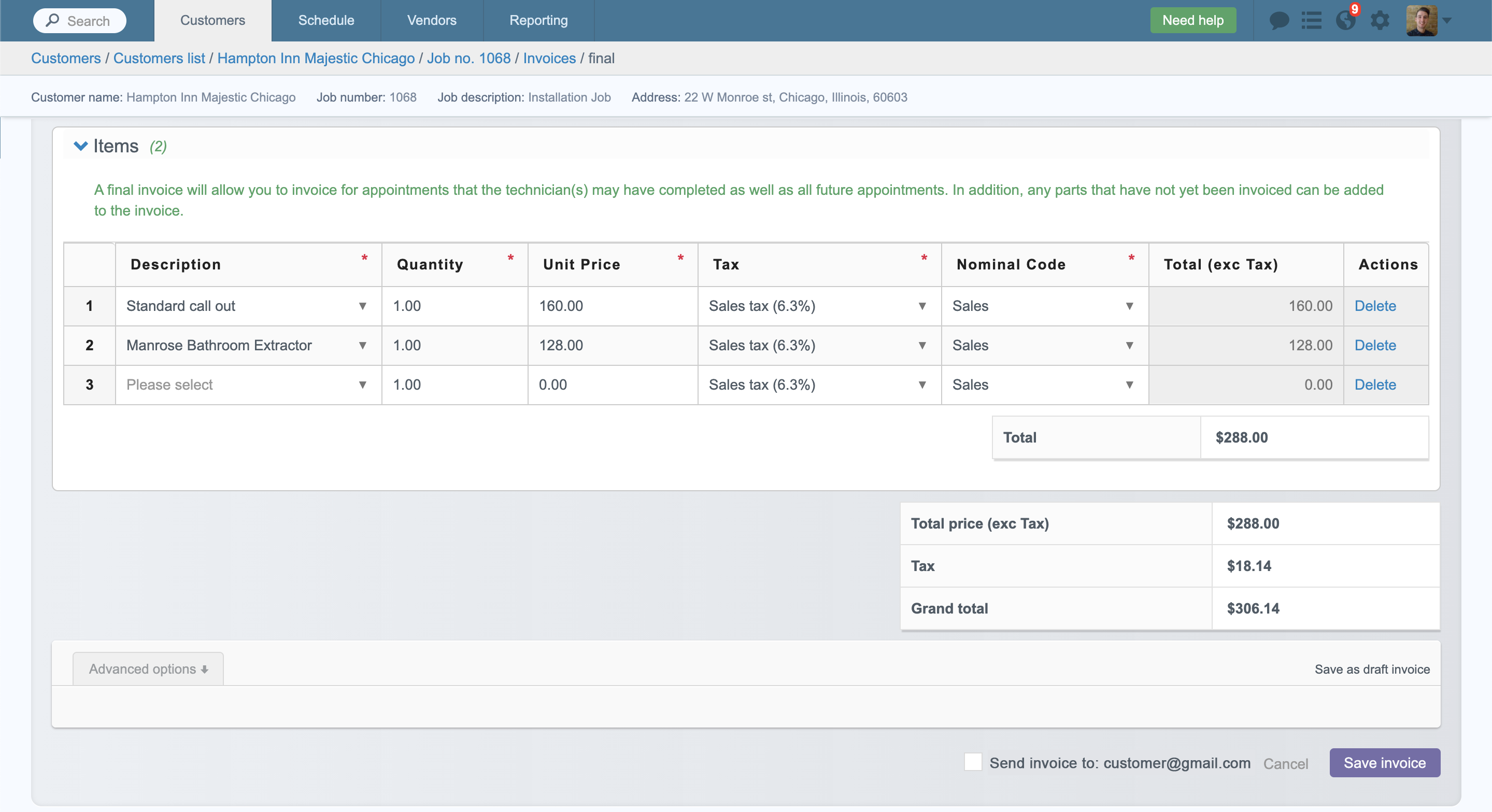Open the settings gear icon
1492x812 pixels.
click(x=1380, y=21)
